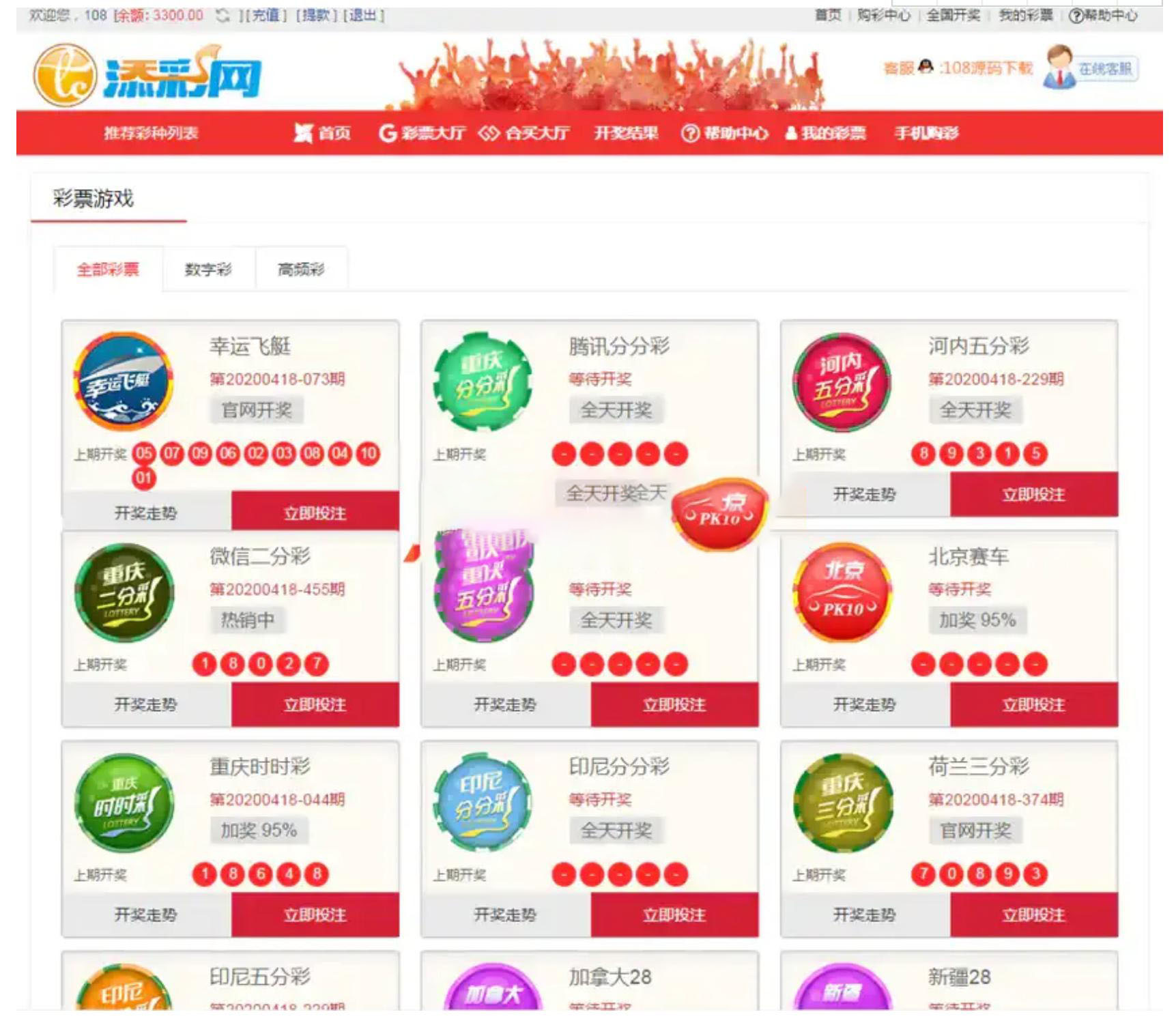Switch to the 数字彩 tab
Screen dimensions: 1176x1023
tap(209, 269)
